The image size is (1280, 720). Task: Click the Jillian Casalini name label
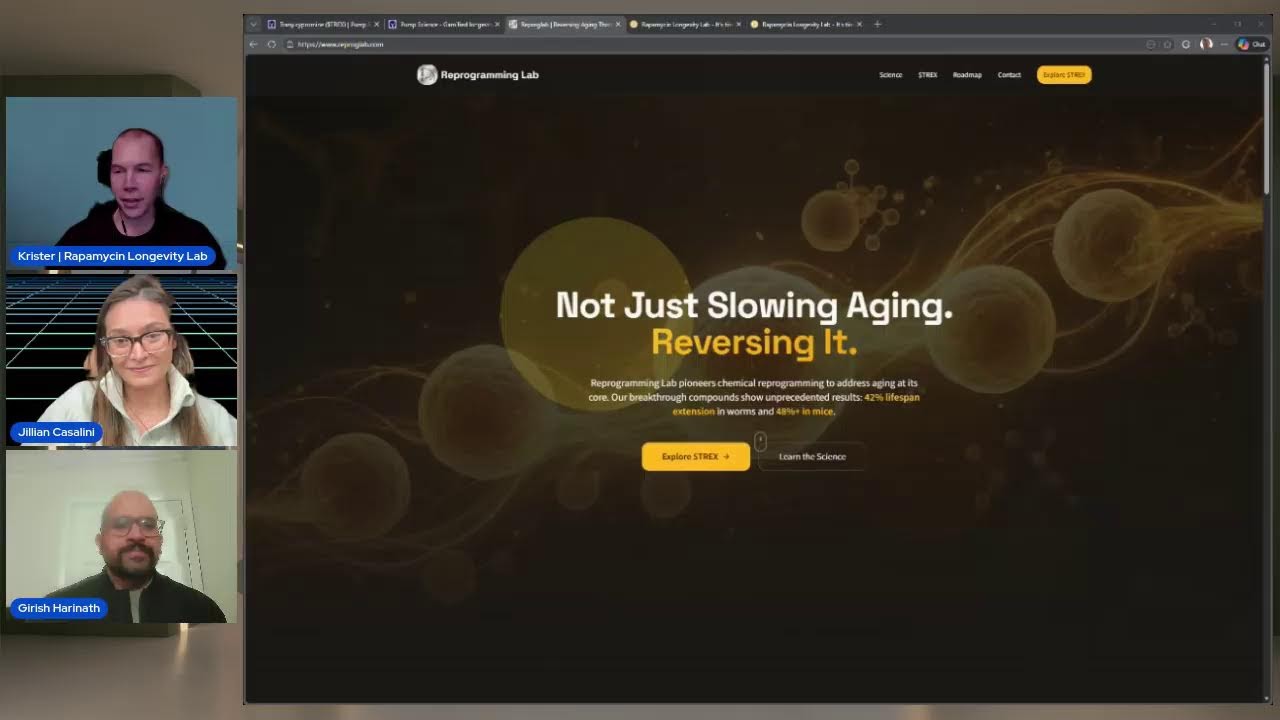pyautogui.click(x=56, y=432)
